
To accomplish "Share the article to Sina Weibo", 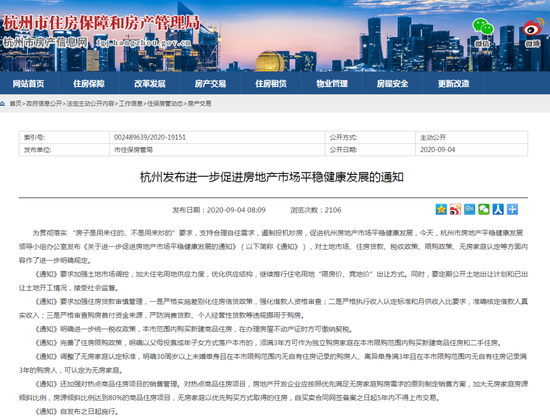I will tap(455, 209).
